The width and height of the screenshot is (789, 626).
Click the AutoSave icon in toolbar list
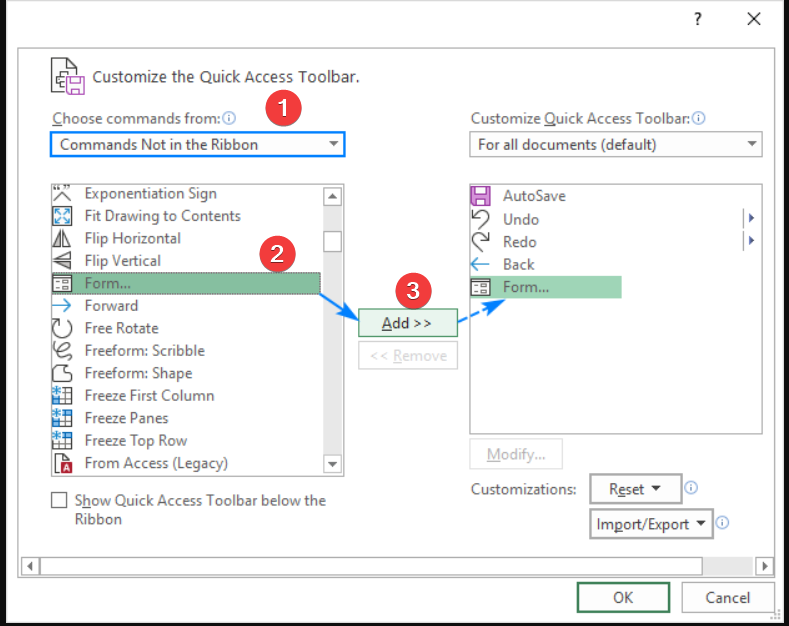coord(481,196)
